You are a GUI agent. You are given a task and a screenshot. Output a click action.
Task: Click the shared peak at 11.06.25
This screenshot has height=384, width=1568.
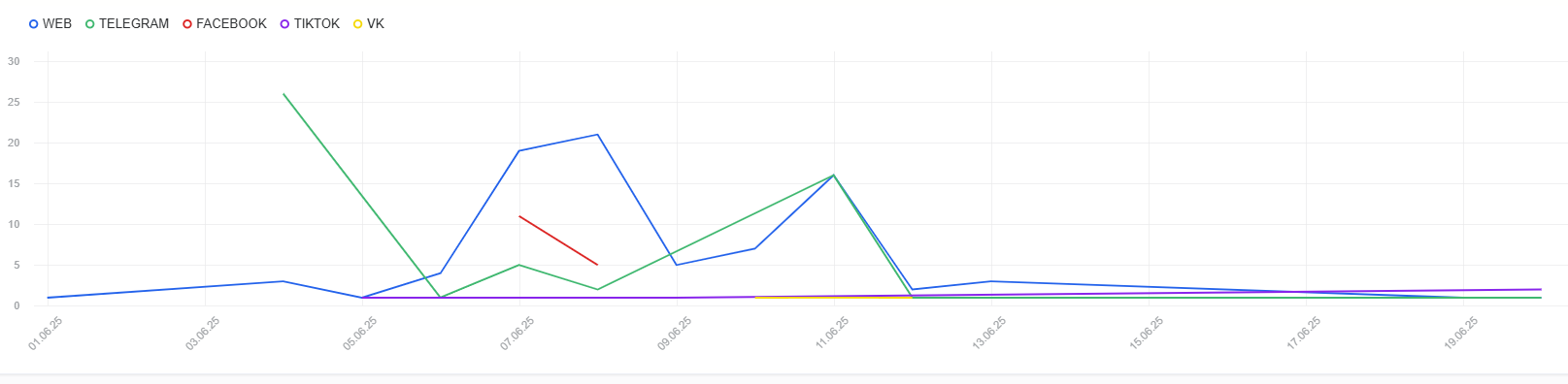(833, 176)
